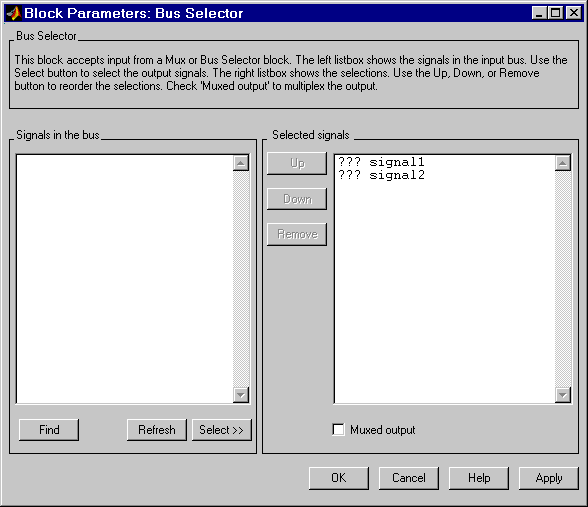Close the Bus Selector dialog
The width and height of the screenshot is (588, 507).
pos(574,13)
